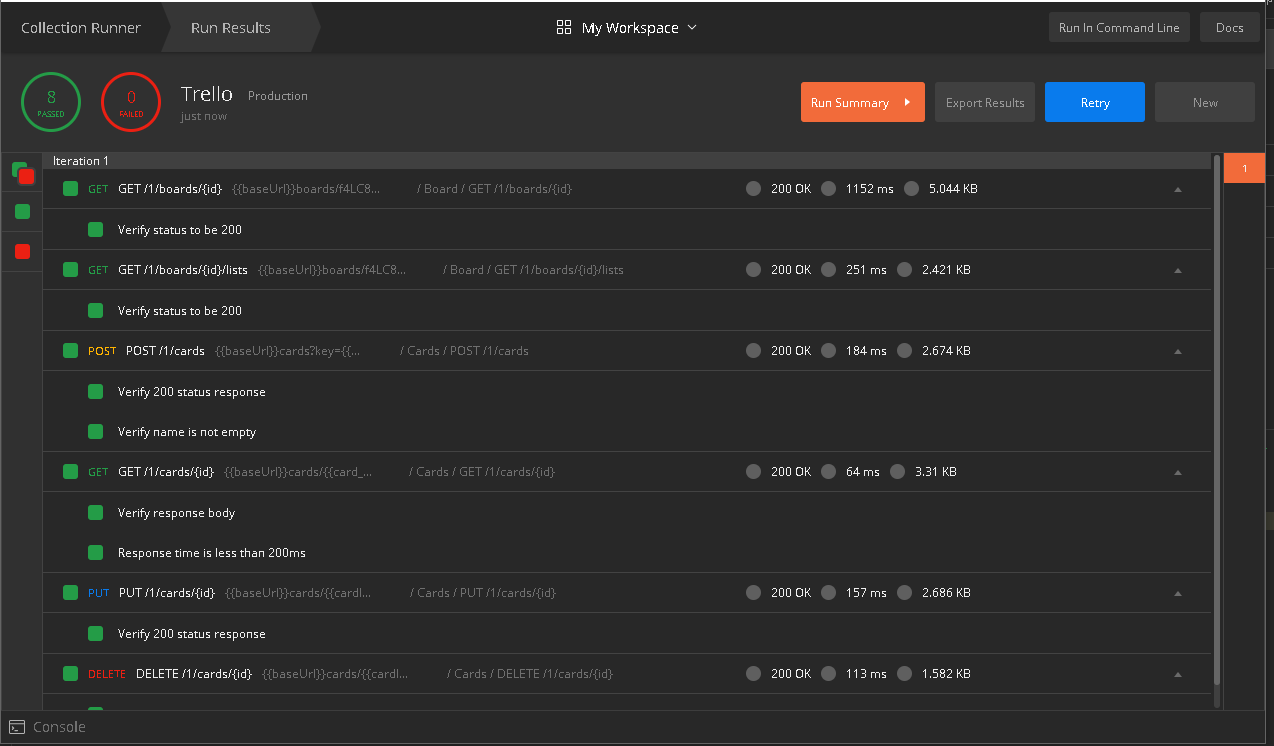Filter results to failed tests only
The width and height of the screenshot is (1274, 746).
(x=22, y=252)
